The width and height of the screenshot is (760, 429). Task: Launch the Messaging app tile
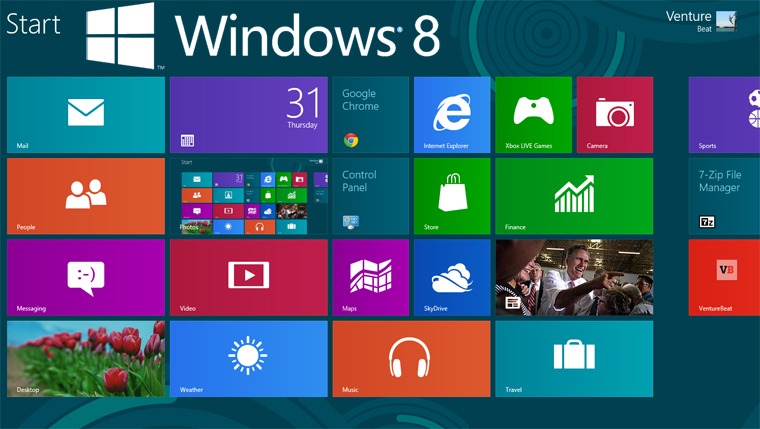86,277
